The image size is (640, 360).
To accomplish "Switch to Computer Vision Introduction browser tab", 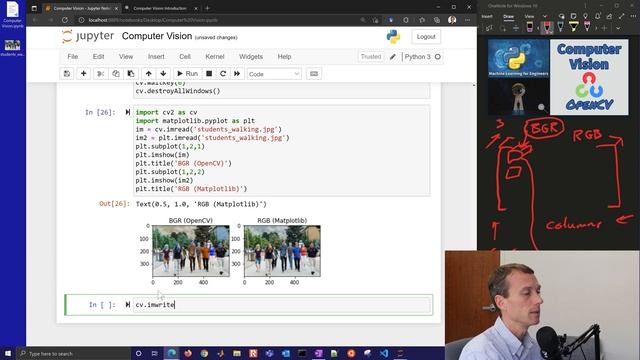I will tap(160, 8).
